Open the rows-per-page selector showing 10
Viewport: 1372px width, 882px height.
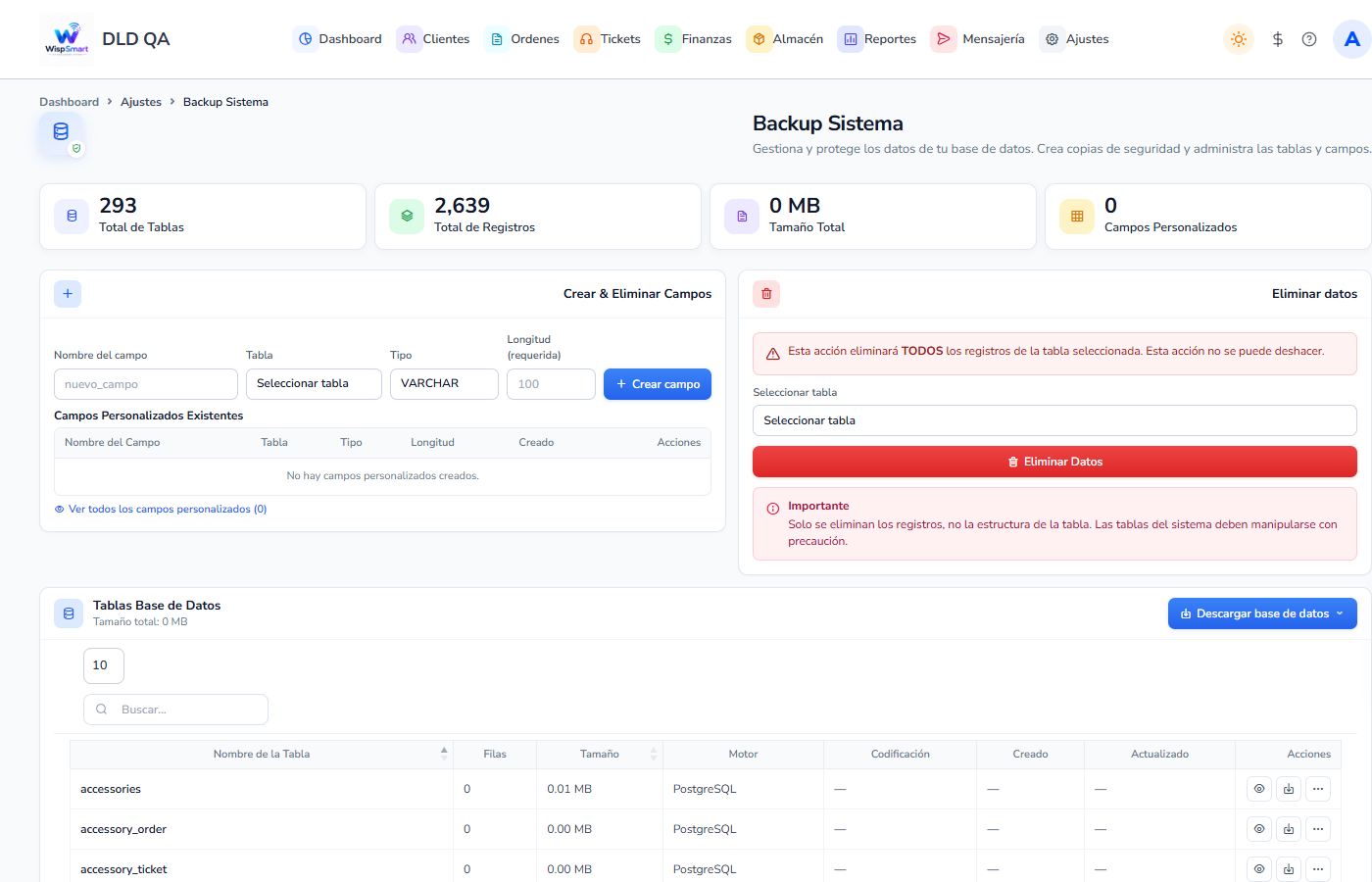pyautogui.click(x=104, y=665)
